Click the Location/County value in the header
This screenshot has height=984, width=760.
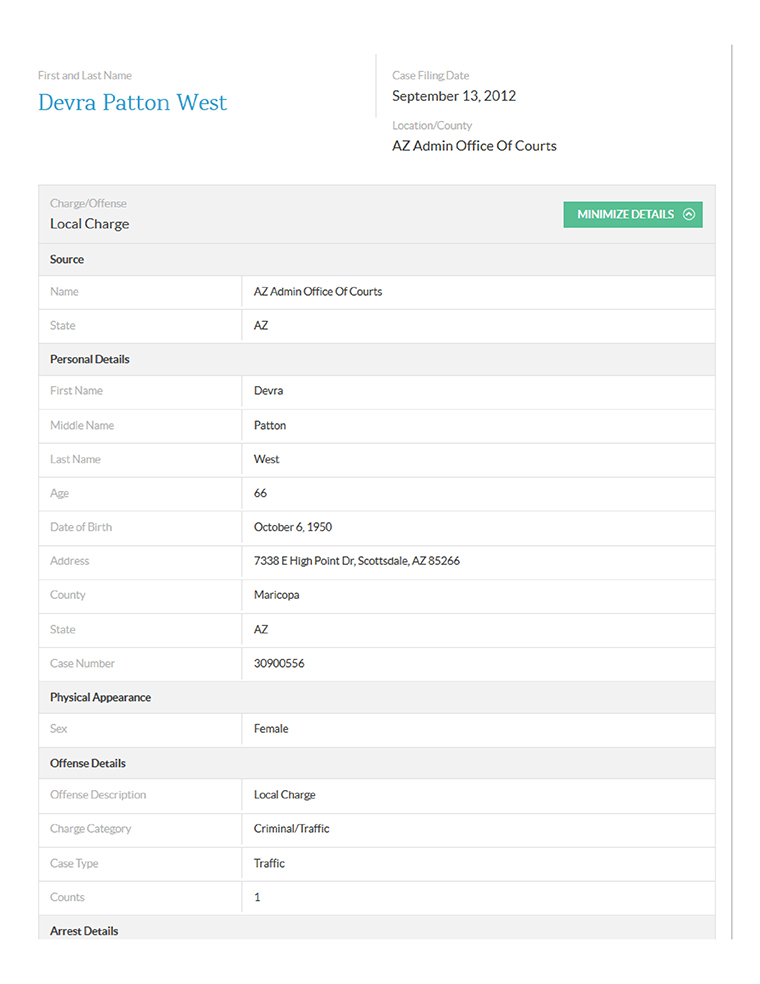[x=474, y=146]
